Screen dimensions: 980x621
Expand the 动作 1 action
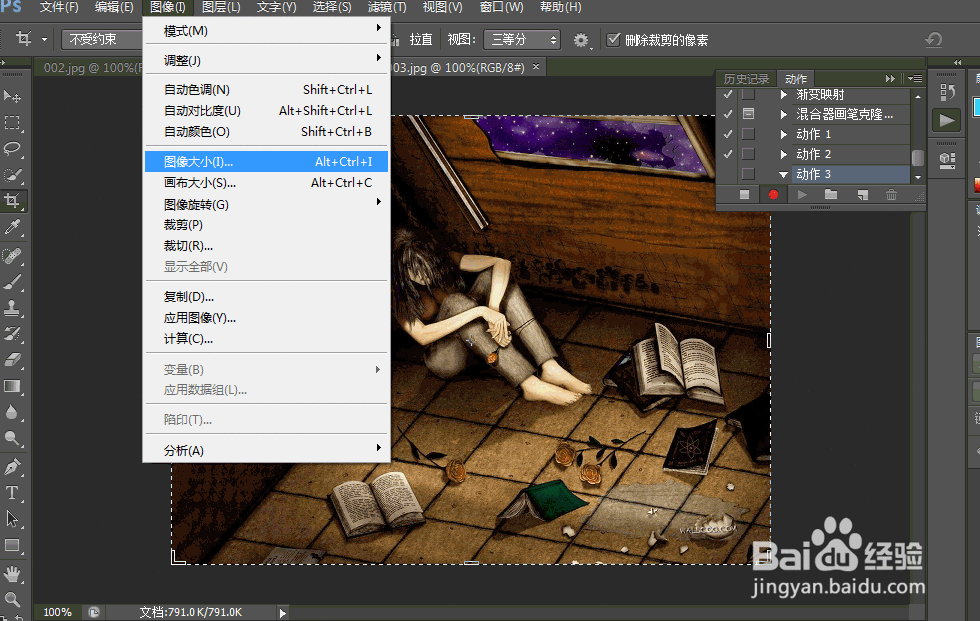[784, 134]
